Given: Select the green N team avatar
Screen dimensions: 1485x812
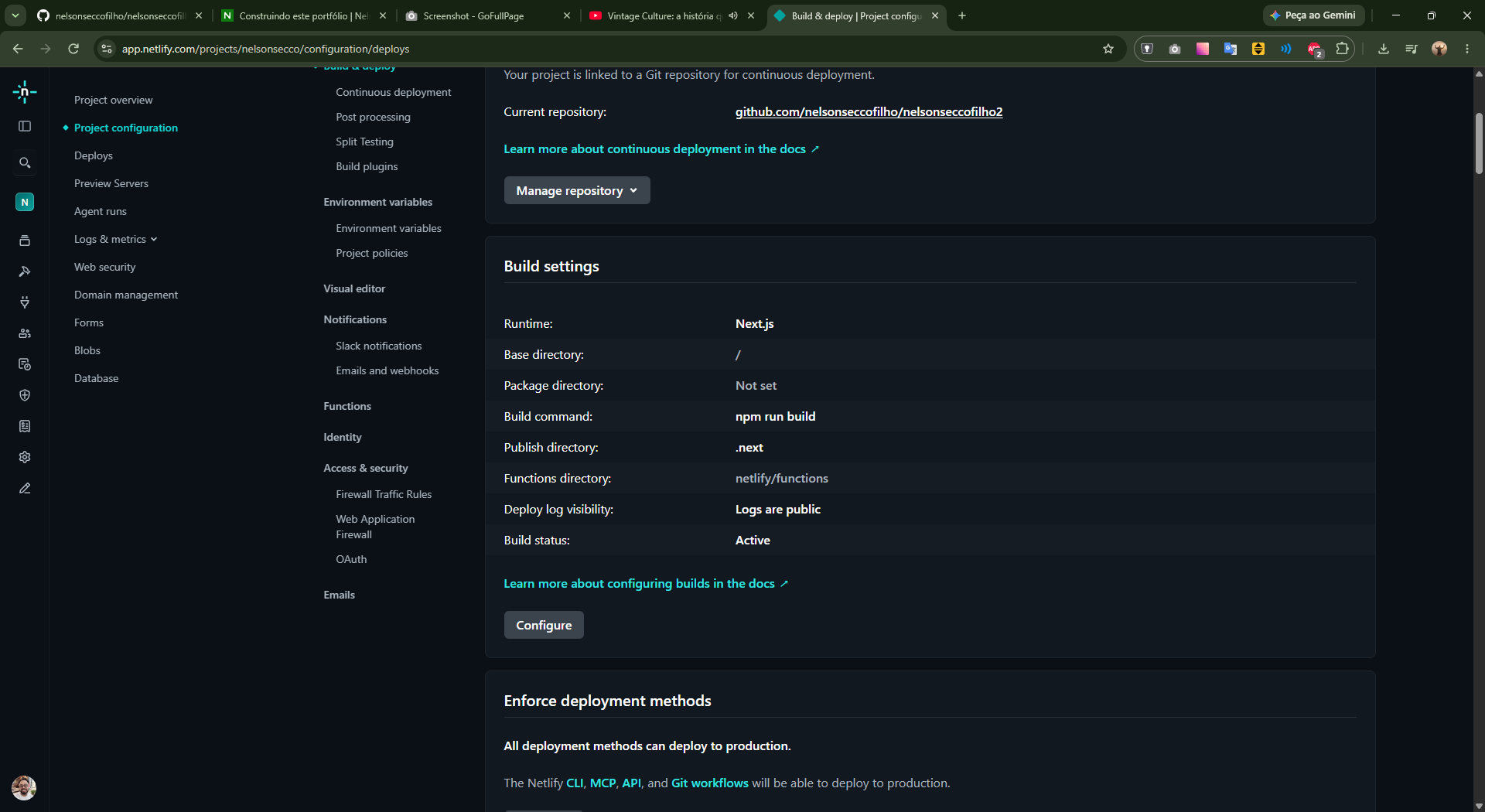Looking at the screenshot, I should coord(25,202).
